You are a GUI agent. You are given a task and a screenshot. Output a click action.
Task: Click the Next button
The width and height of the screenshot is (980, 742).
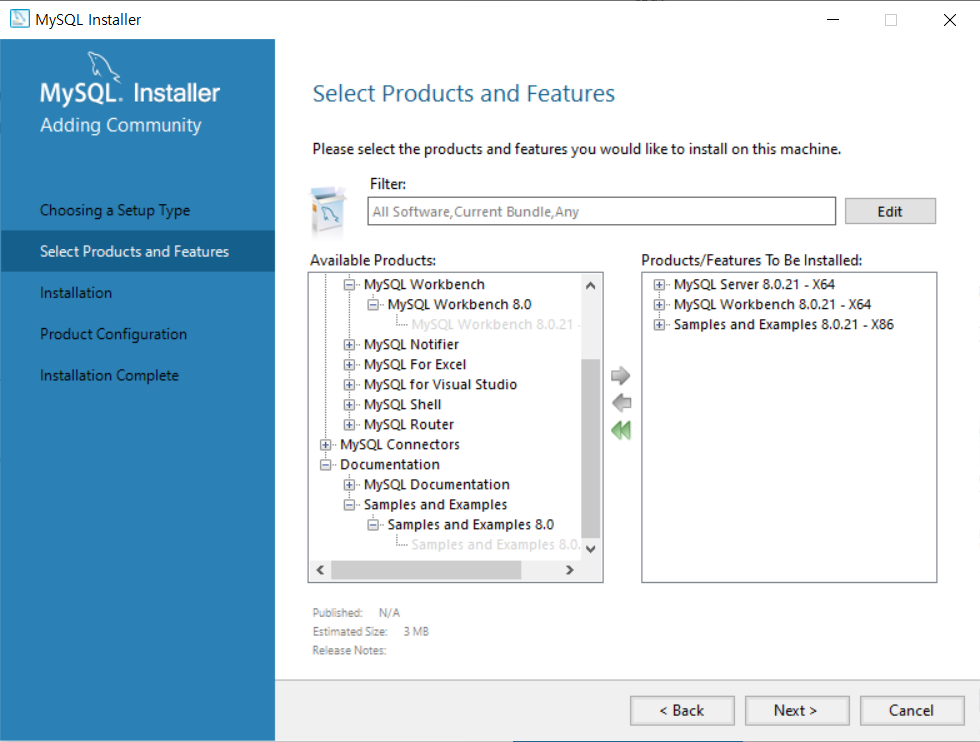[797, 711]
